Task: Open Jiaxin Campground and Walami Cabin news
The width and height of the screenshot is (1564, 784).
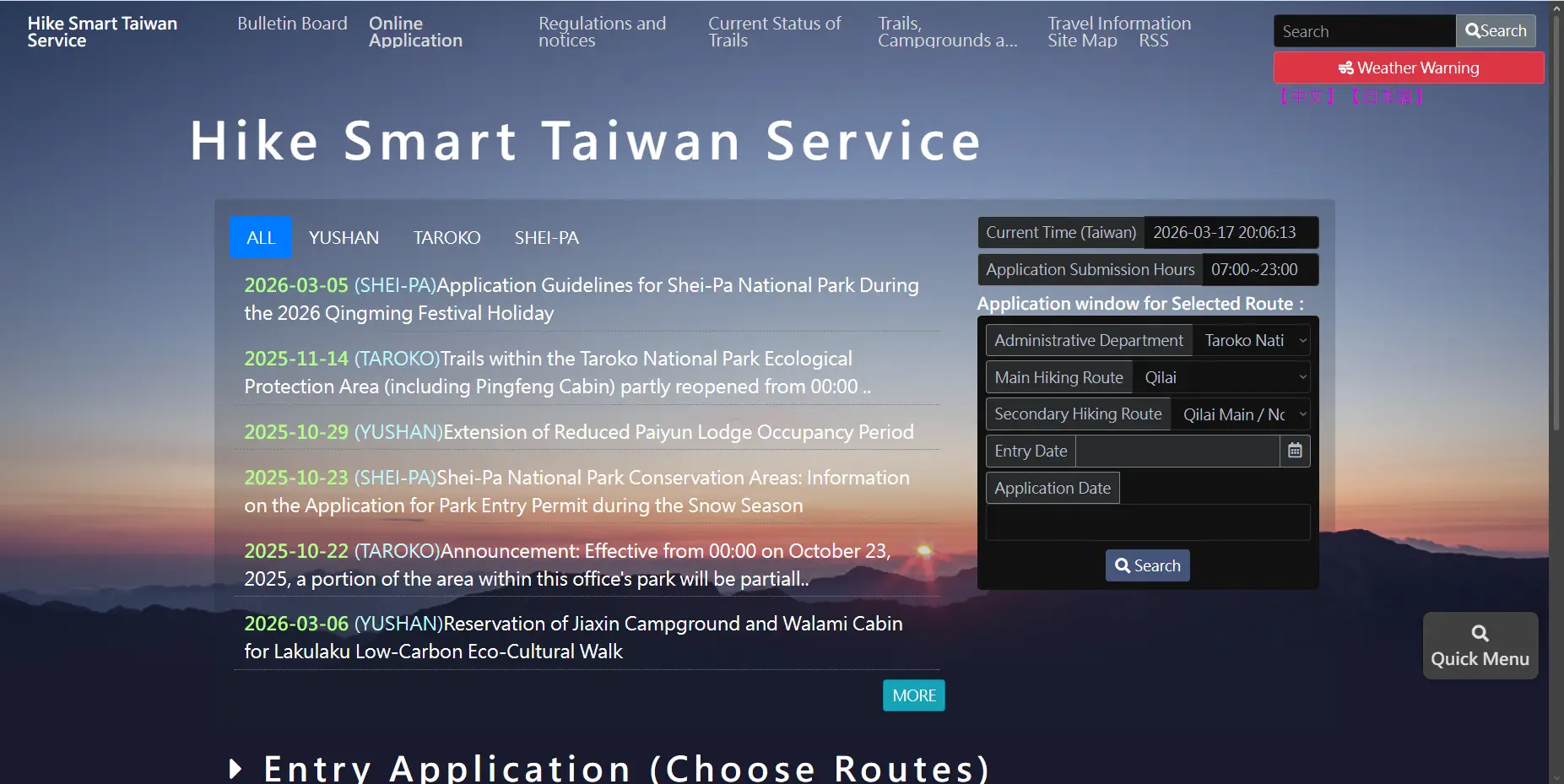Action: pyautogui.click(x=573, y=637)
